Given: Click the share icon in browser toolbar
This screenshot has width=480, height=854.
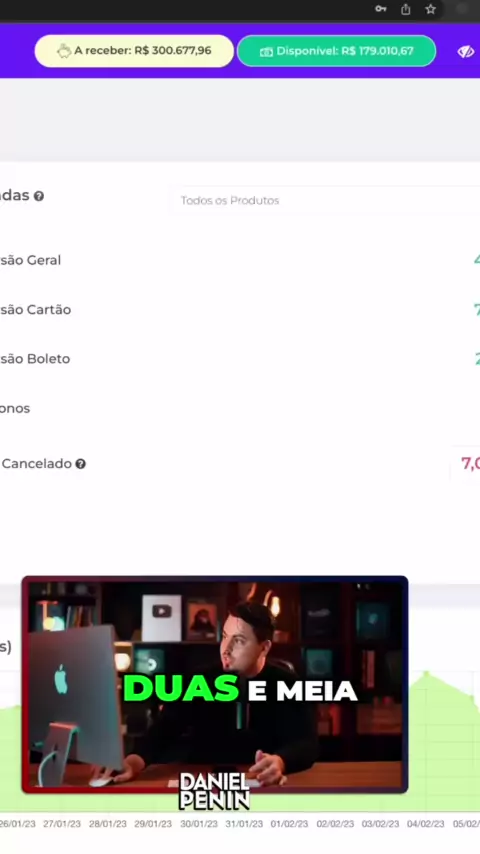Looking at the screenshot, I should tap(405, 9).
